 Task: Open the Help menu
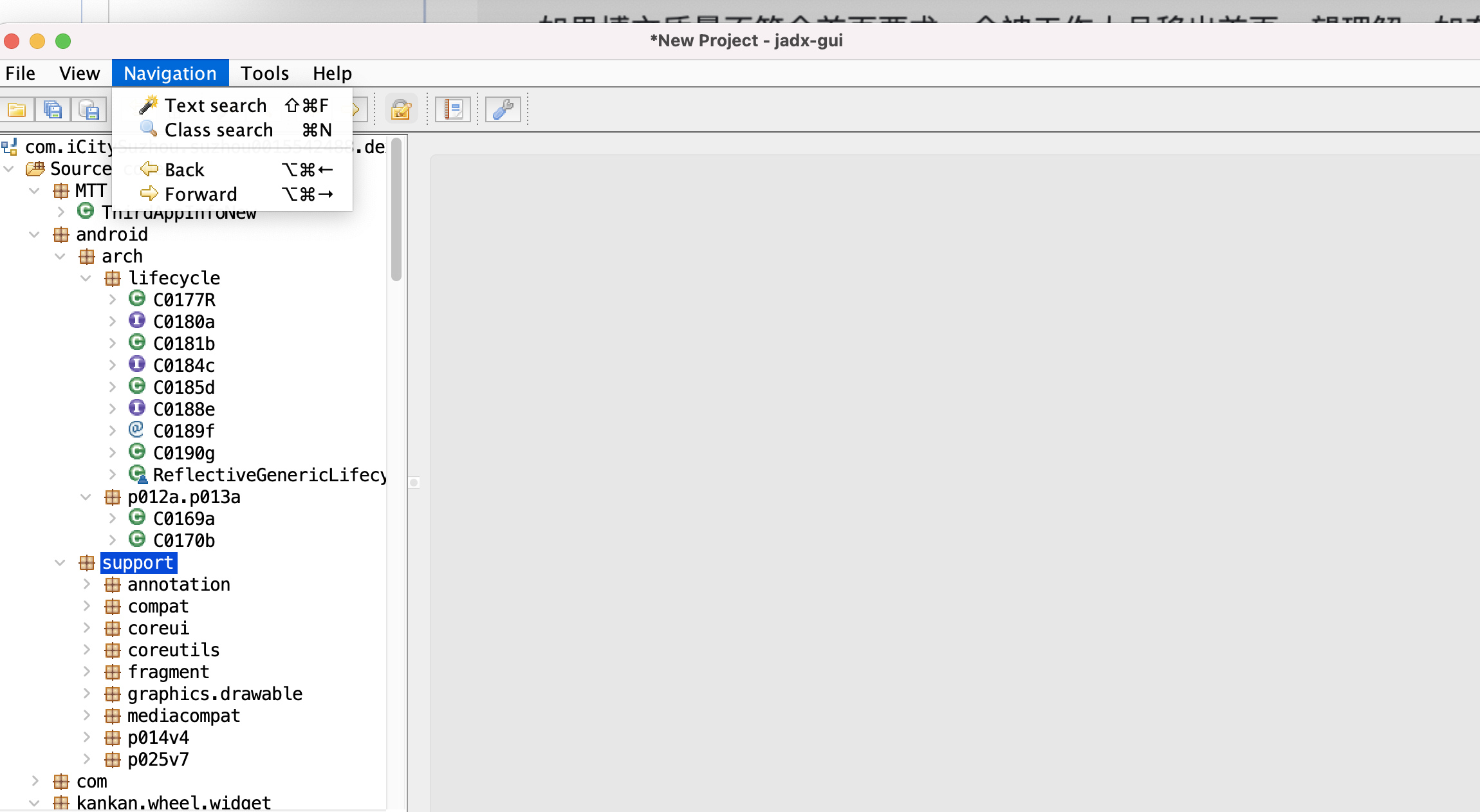pos(332,73)
